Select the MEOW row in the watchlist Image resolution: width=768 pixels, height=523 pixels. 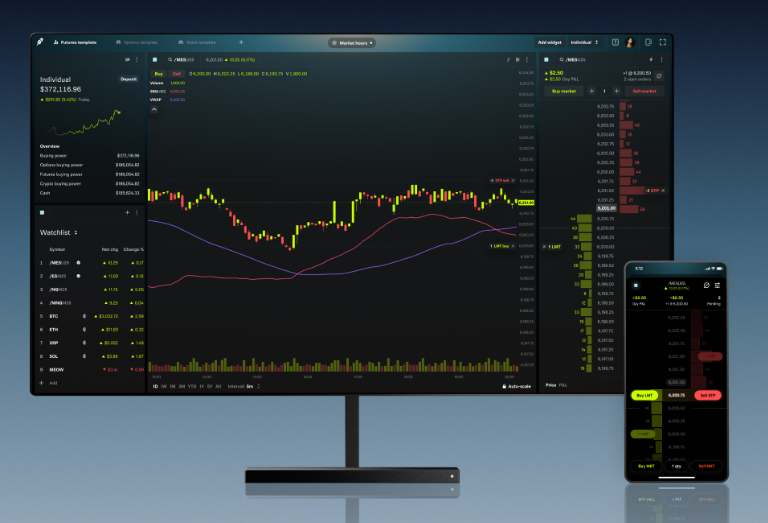pos(91,370)
